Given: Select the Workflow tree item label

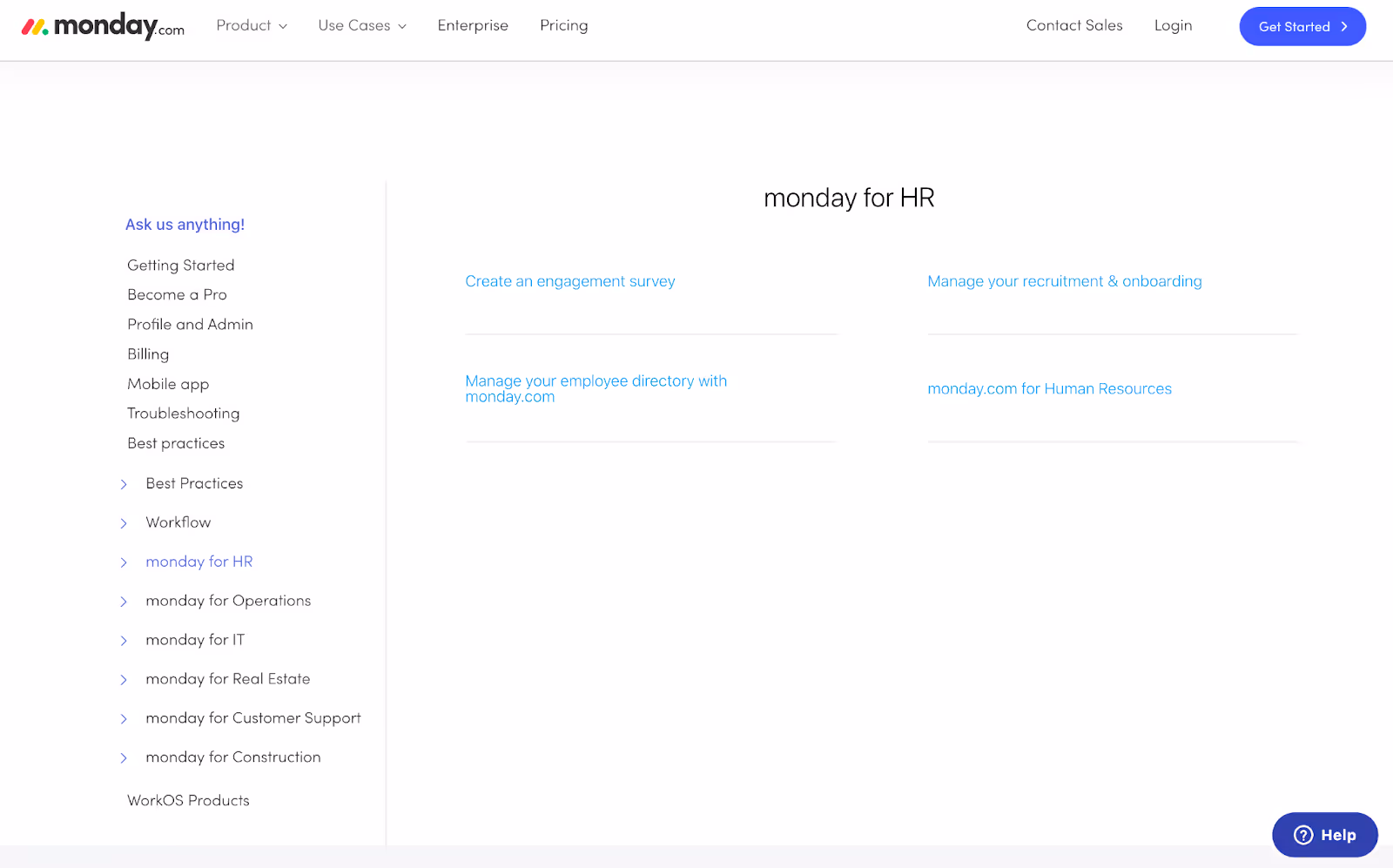Looking at the screenshot, I should coord(178,522).
